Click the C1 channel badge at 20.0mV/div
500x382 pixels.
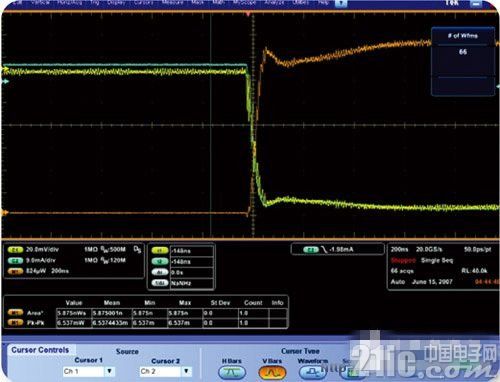point(15,250)
